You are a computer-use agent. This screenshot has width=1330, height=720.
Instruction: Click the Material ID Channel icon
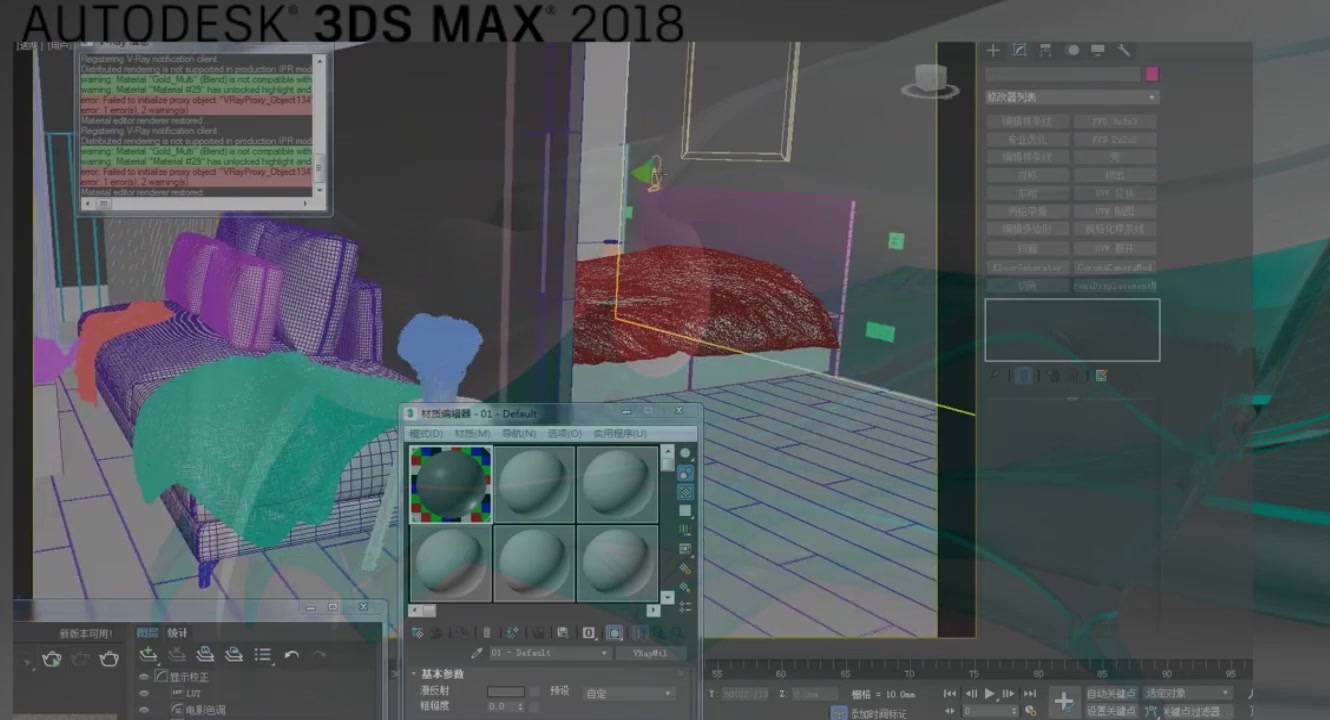pyautogui.click(x=589, y=632)
